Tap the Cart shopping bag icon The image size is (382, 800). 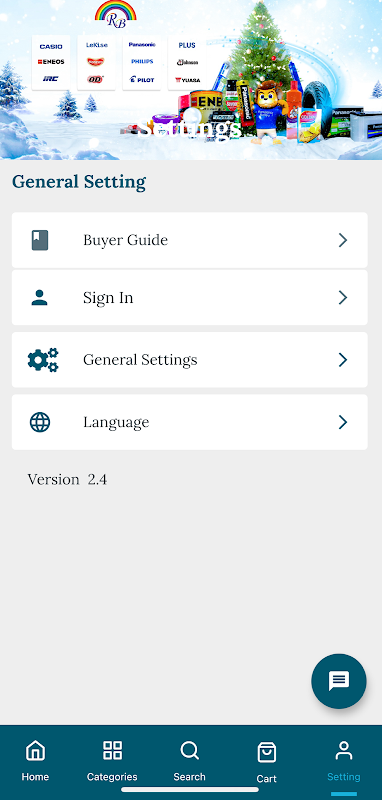click(x=267, y=752)
